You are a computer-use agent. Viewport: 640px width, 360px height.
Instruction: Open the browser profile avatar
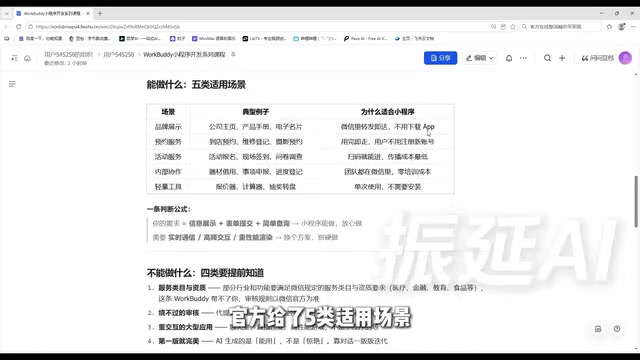tap(621, 27)
